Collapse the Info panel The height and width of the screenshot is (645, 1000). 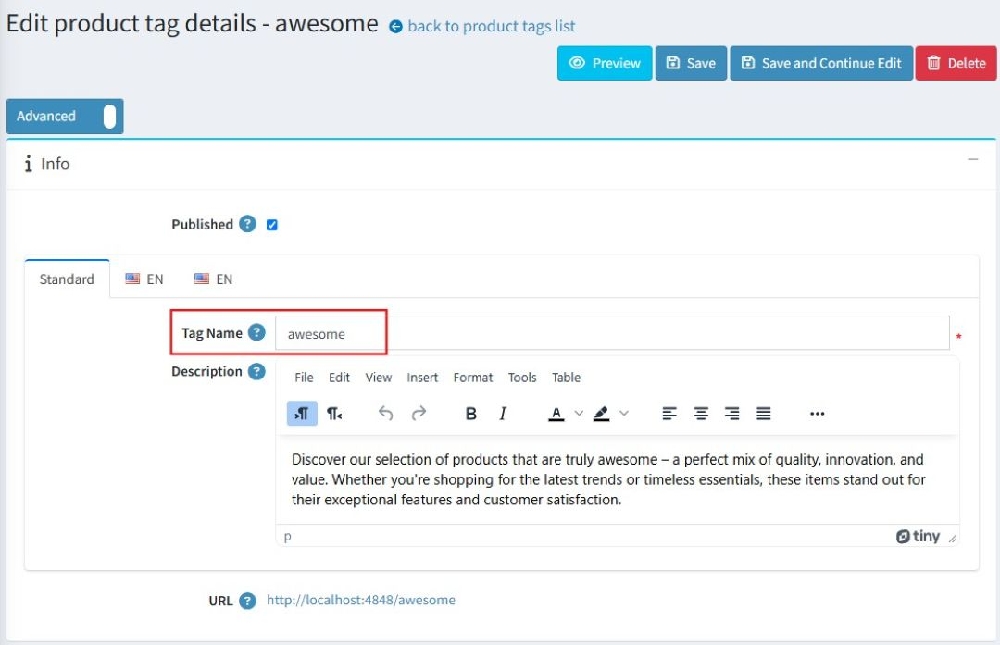pos(973,159)
